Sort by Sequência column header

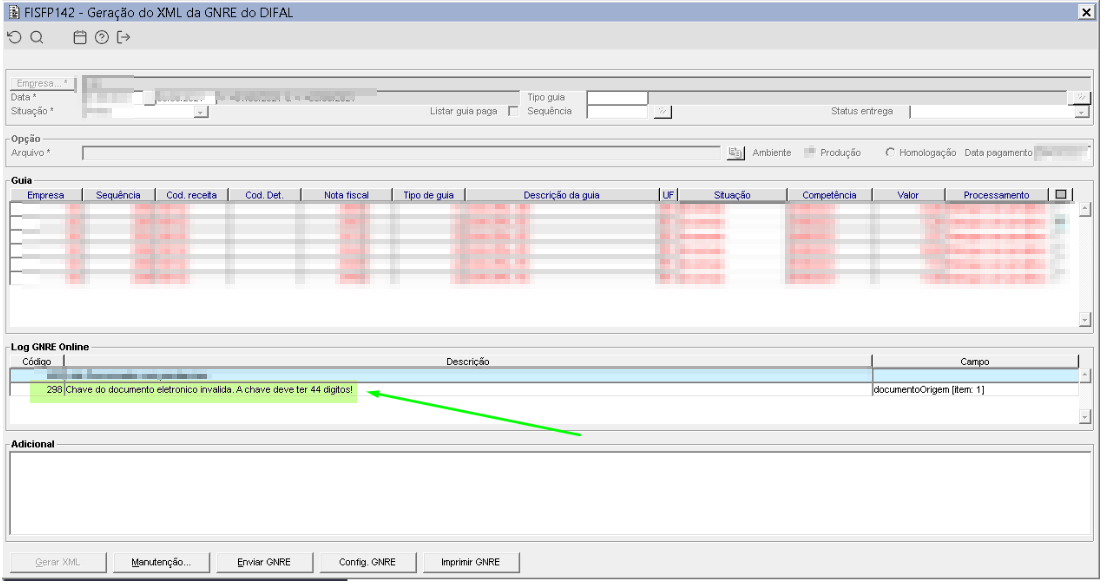point(118,195)
